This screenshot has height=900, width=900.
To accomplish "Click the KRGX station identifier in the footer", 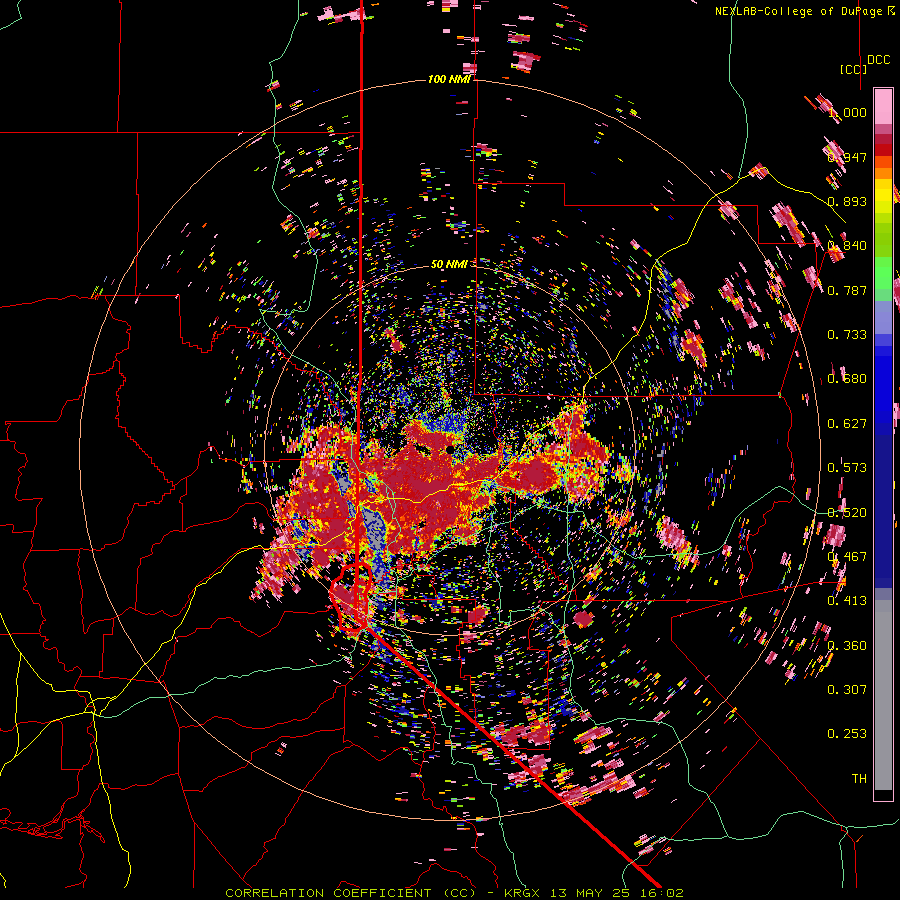I will [522, 893].
